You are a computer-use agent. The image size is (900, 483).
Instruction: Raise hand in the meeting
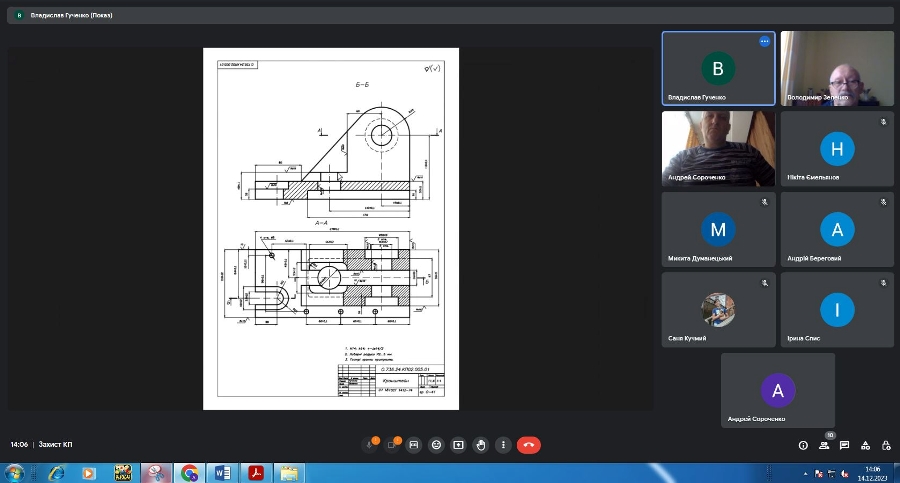point(481,444)
